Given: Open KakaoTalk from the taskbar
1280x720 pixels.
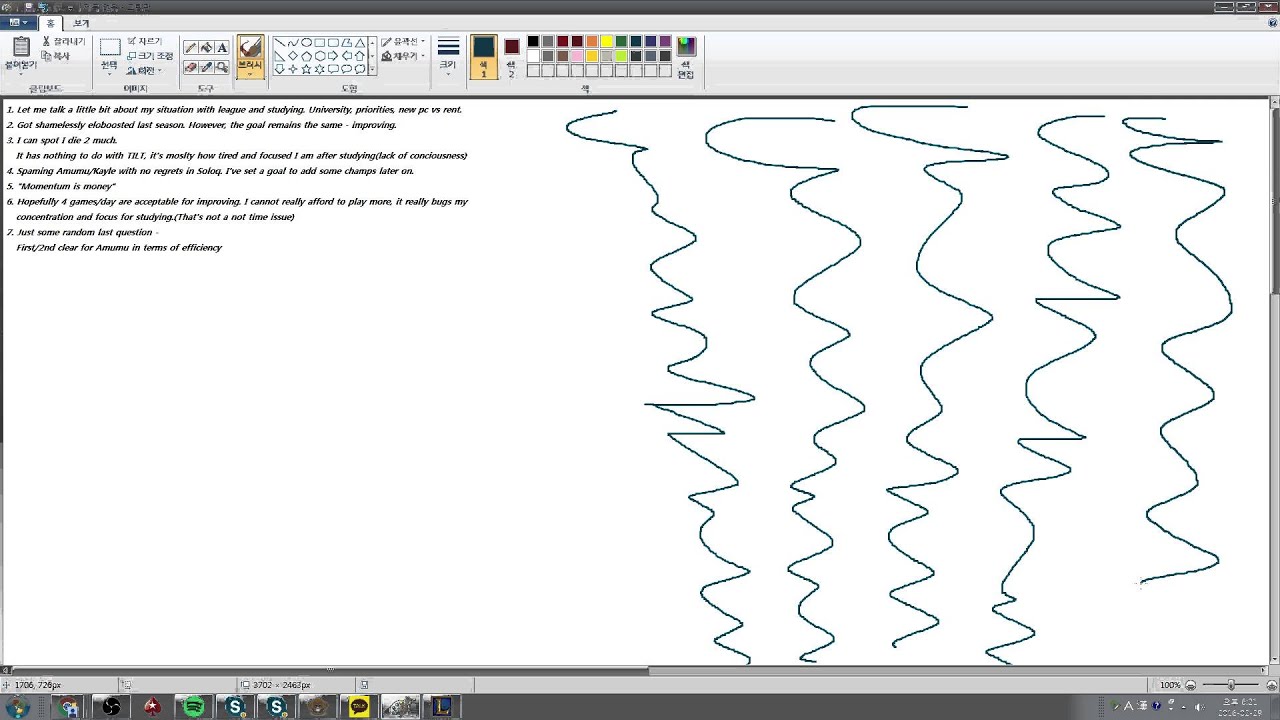Looking at the screenshot, I should tap(359, 707).
